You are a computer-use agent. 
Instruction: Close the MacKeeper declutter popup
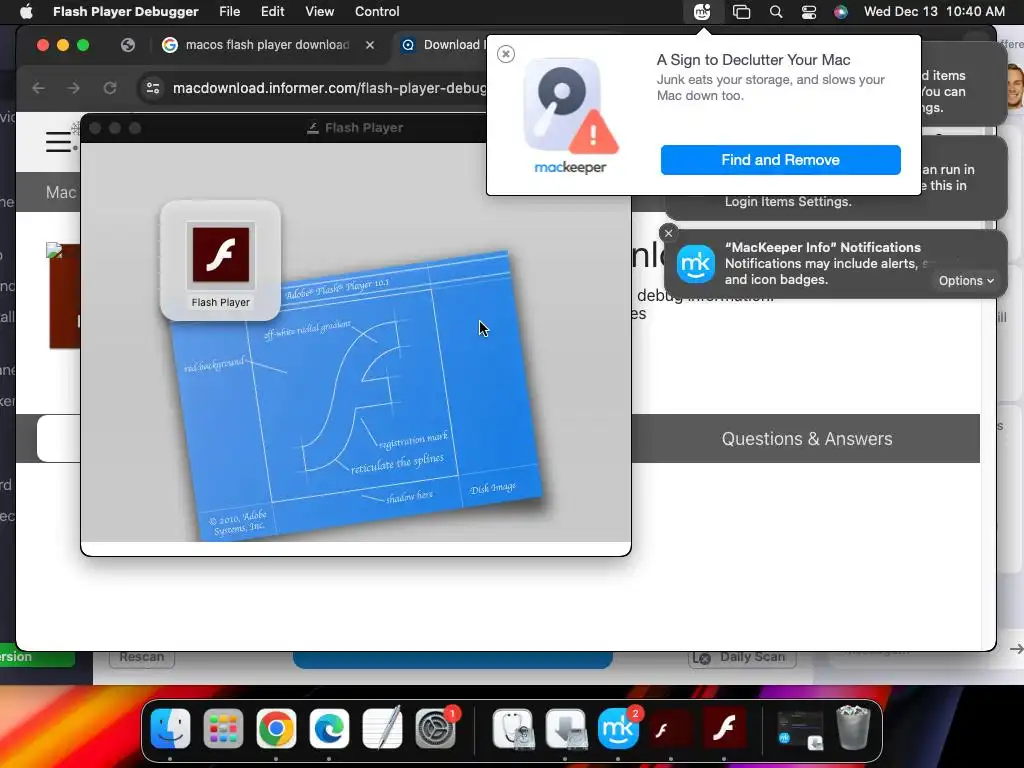point(505,54)
